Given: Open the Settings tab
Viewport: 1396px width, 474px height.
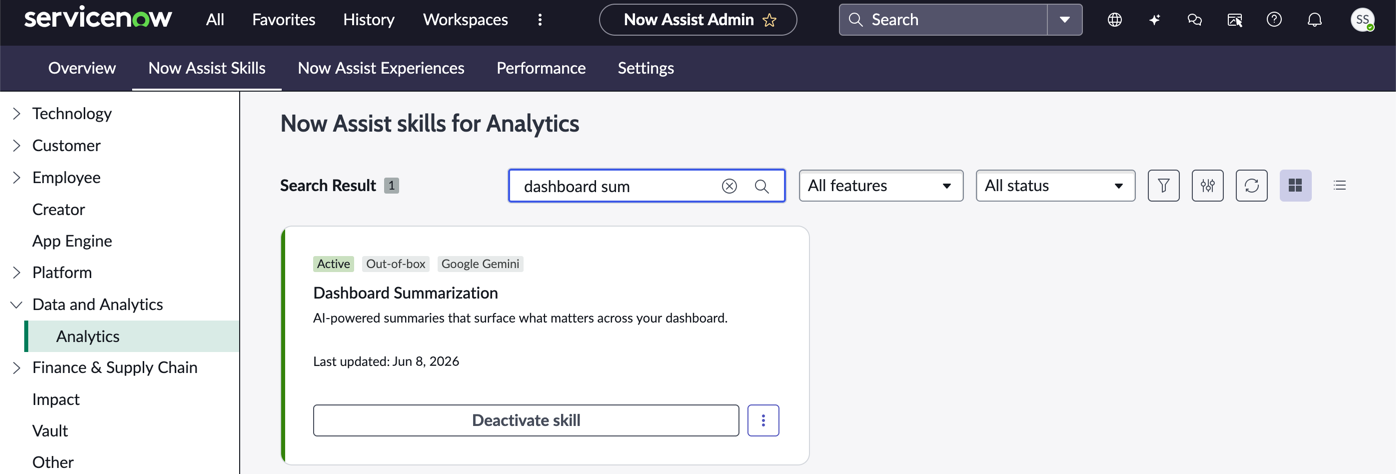Looking at the screenshot, I should tap(646, 68).
